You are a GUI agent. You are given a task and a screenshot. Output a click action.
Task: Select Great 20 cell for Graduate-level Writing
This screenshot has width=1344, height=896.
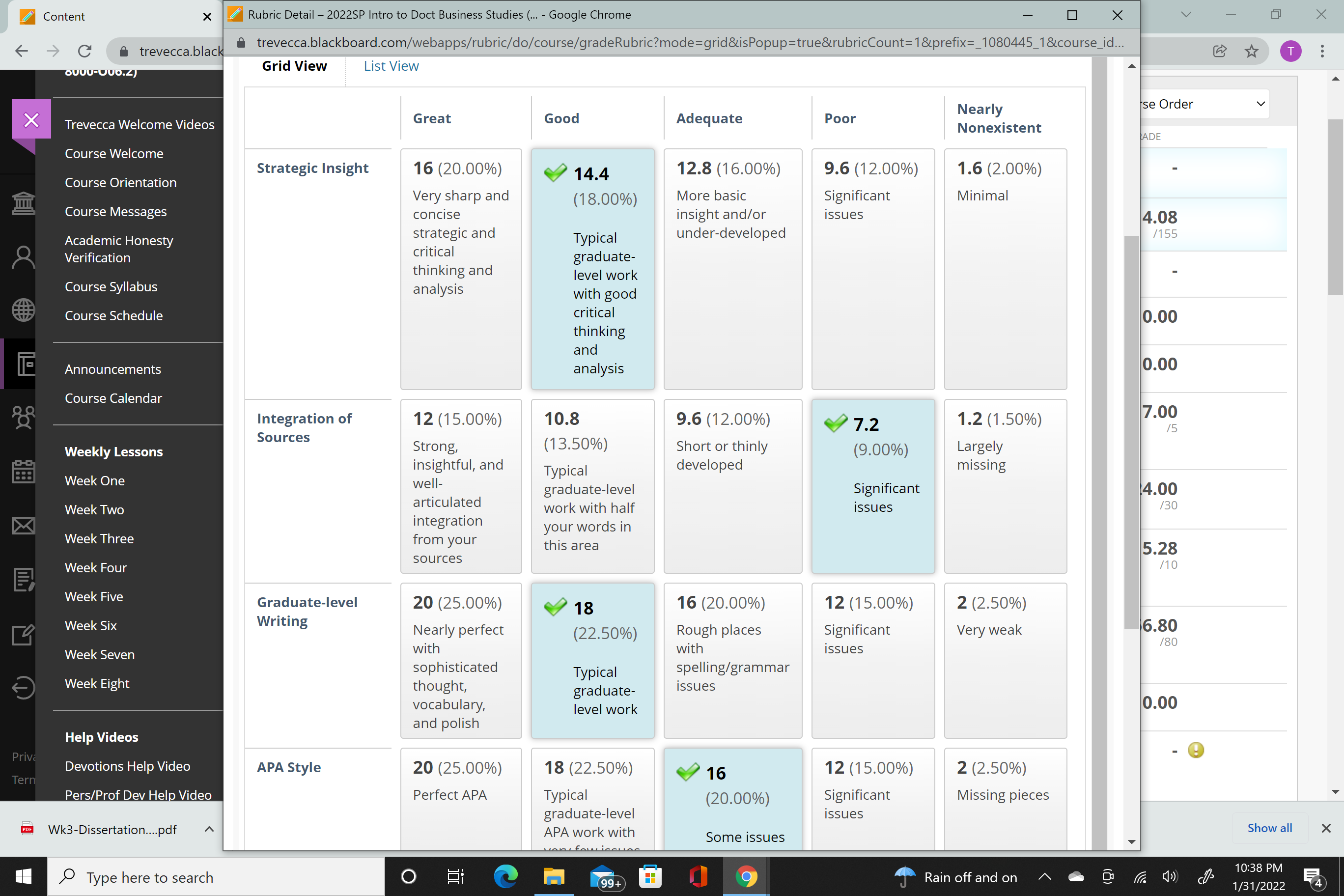(461, 660)
